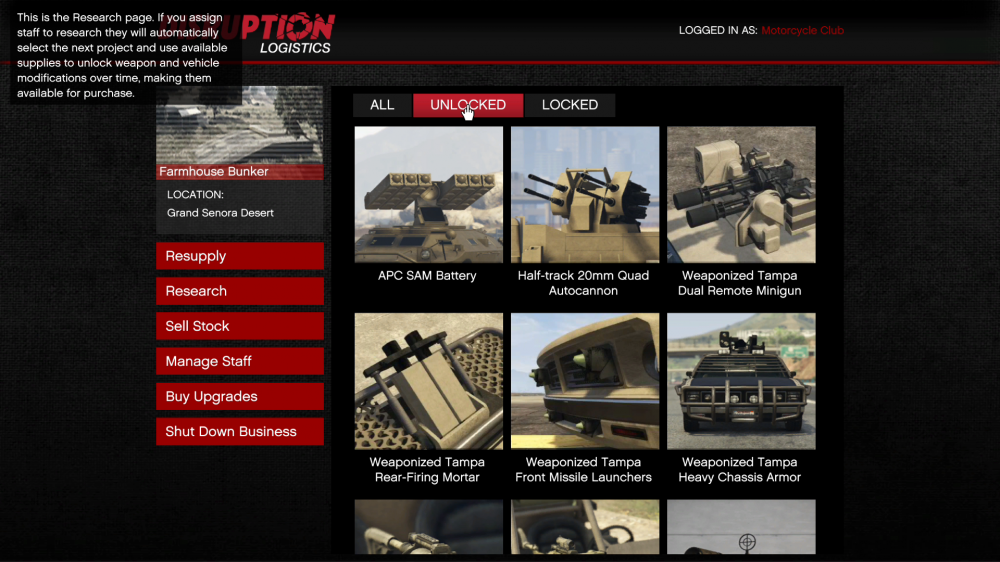The height and width of the screenshot is (562, 1000).
Task: Open the LOCKED research tab
Action: click(569, 105)
